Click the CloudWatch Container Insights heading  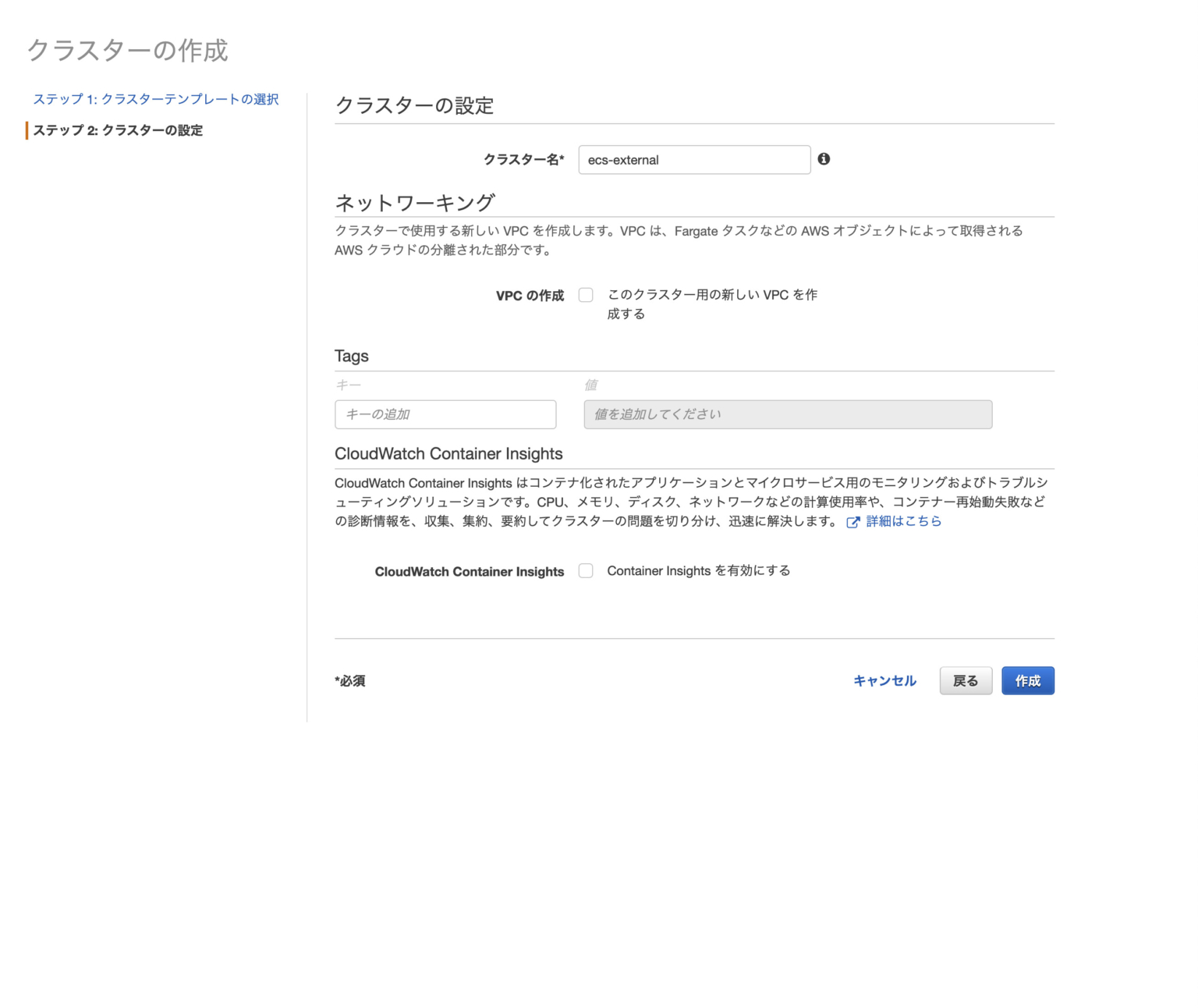click(x=448, y=453)
